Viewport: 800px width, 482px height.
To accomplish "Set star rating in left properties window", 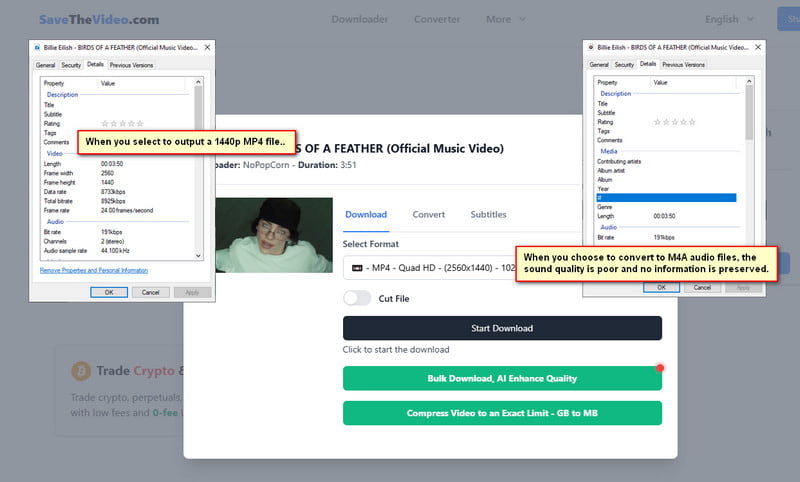I will click(x=122, y=124).
